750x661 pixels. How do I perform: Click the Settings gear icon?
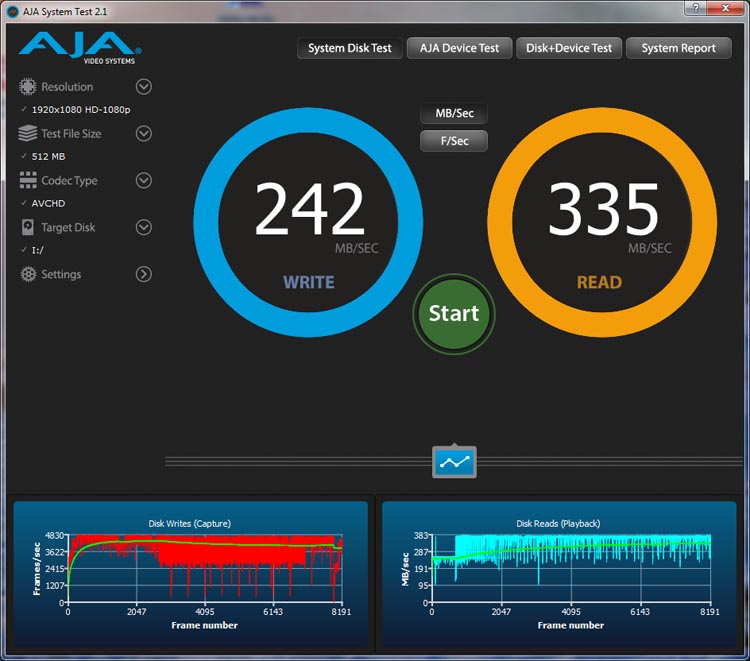pos(28,274)
